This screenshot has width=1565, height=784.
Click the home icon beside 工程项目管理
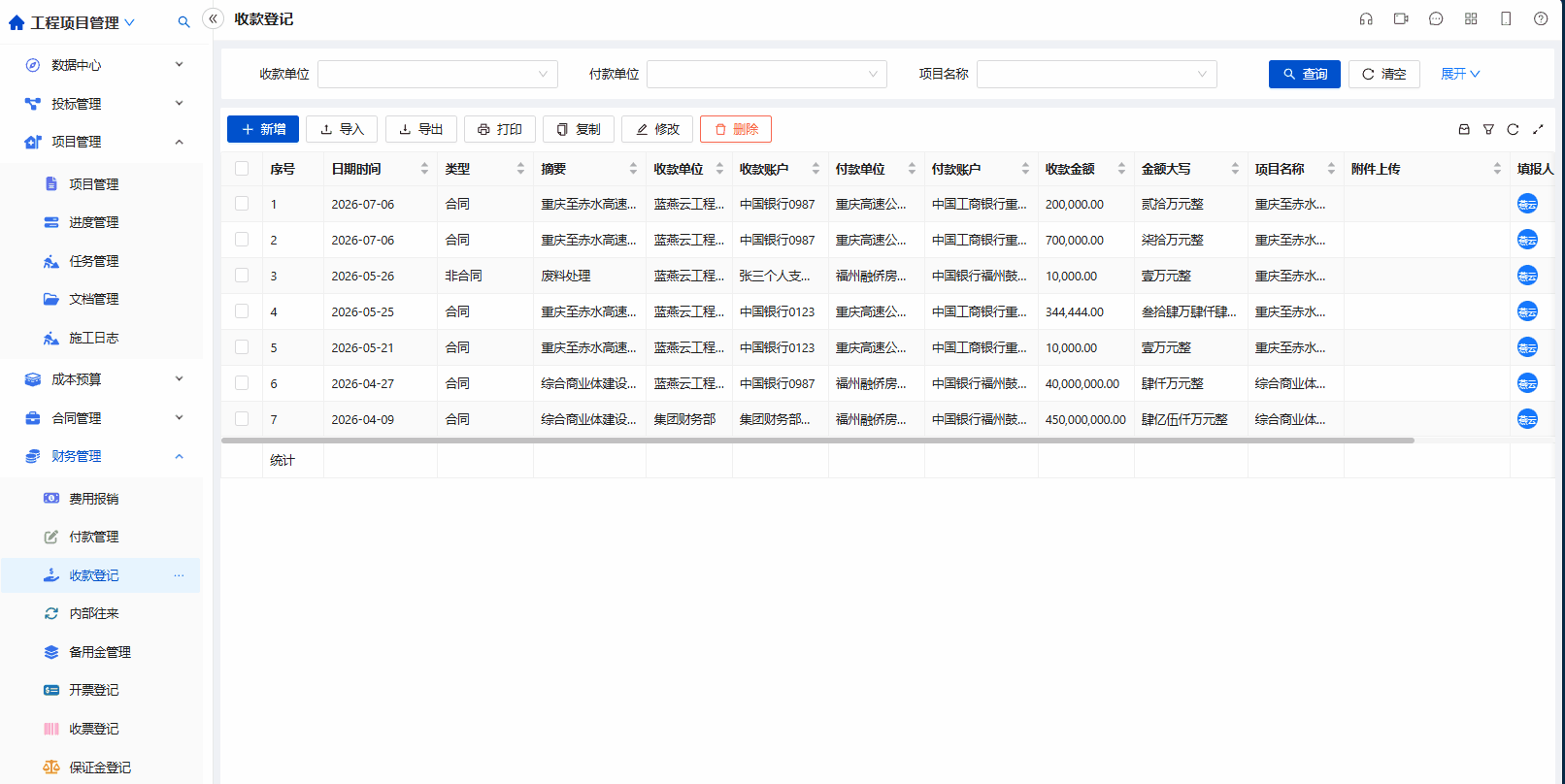pos(17,22)
